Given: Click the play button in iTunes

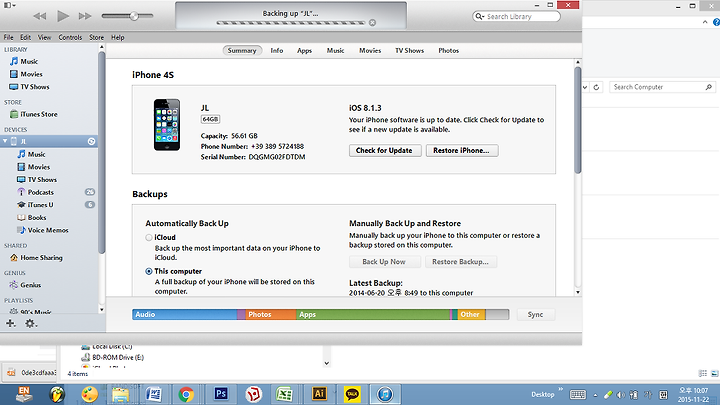Looking at the screenshot, I should click(x=63, y=16).
